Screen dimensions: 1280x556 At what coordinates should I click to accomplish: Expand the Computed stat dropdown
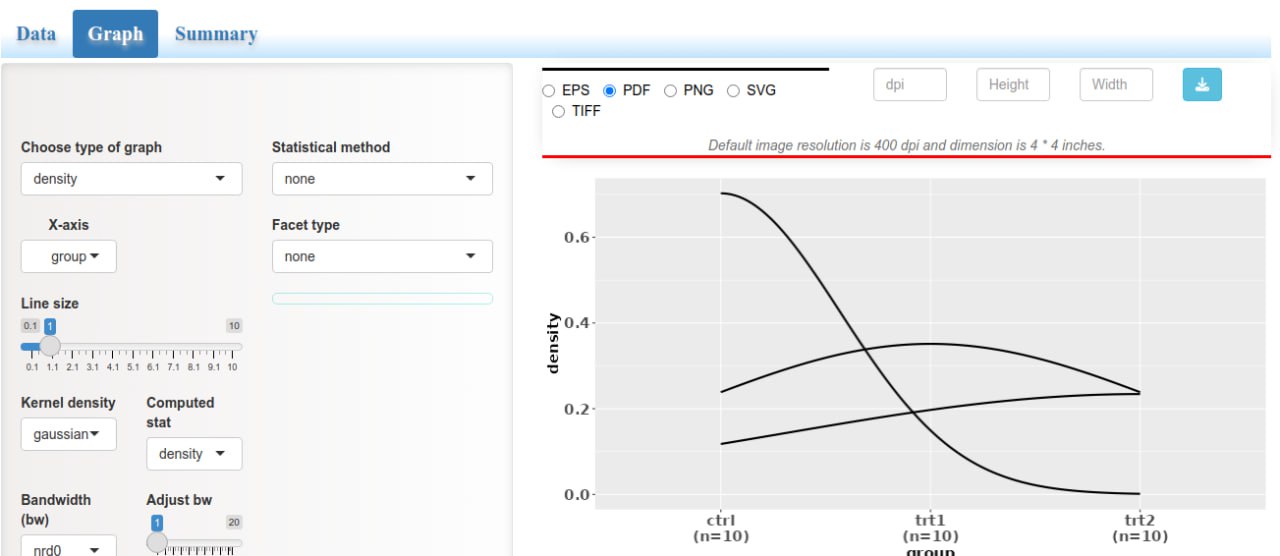(194, 454)
